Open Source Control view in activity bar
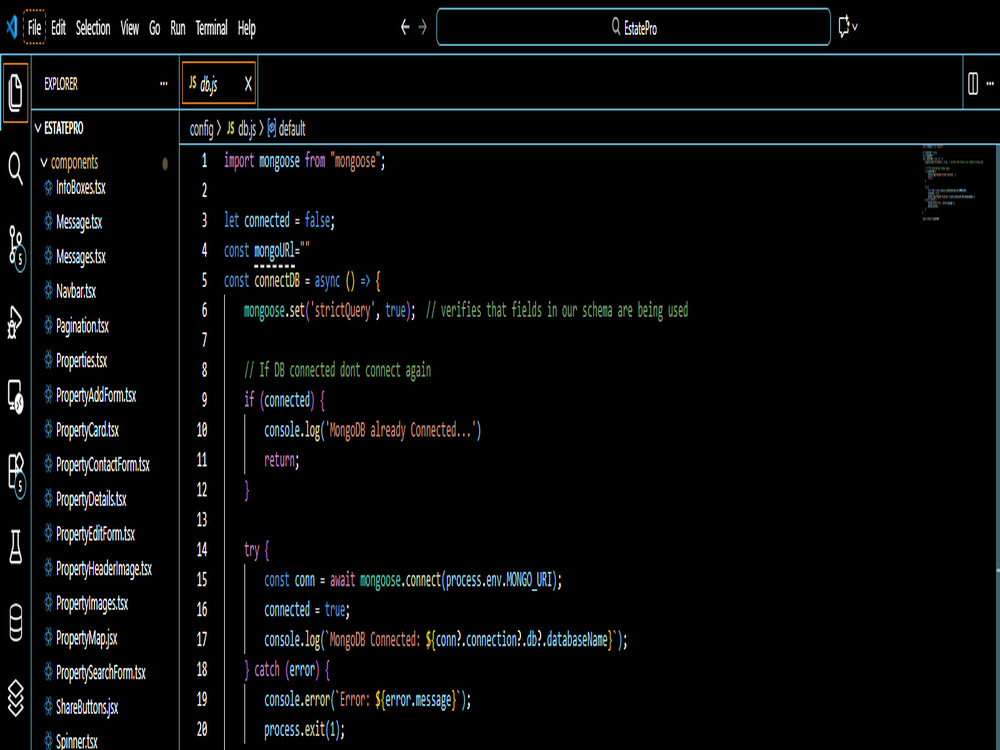This screenshot has height=750, width=1000. [16, 246]
